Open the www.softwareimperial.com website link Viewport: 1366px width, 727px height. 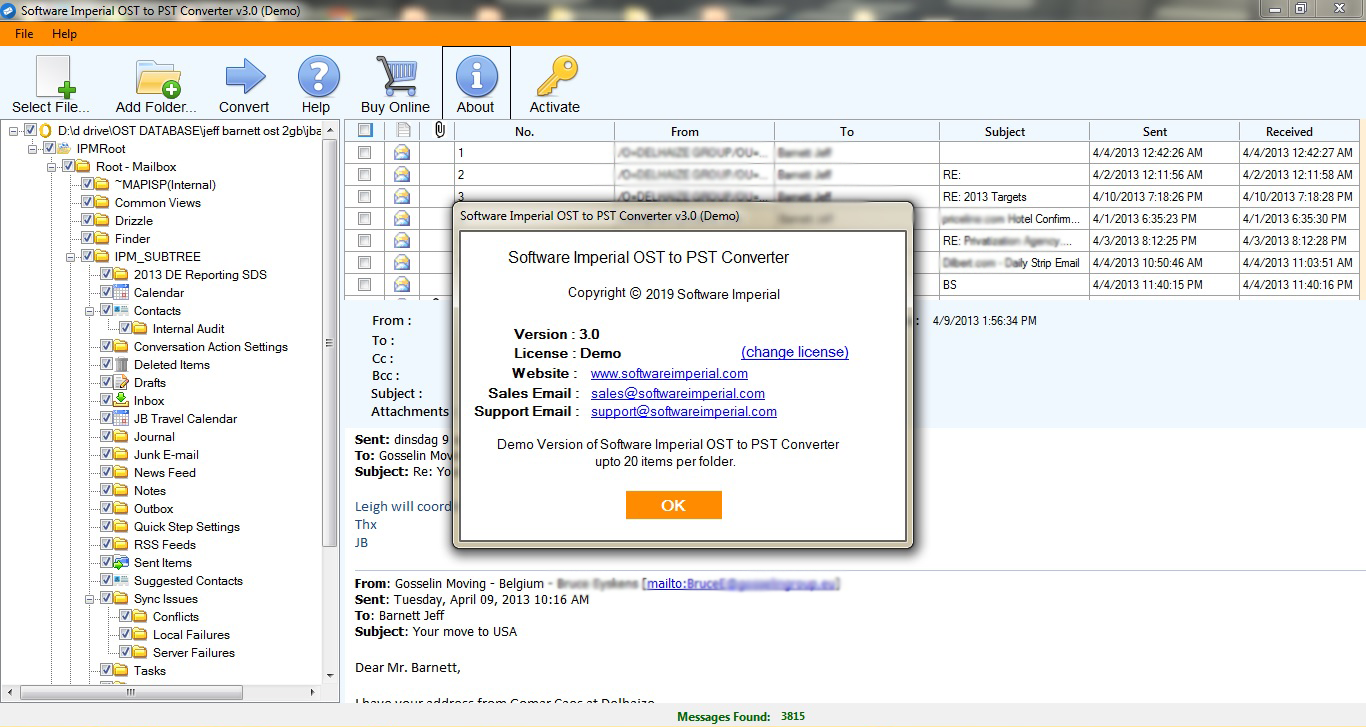669,373
